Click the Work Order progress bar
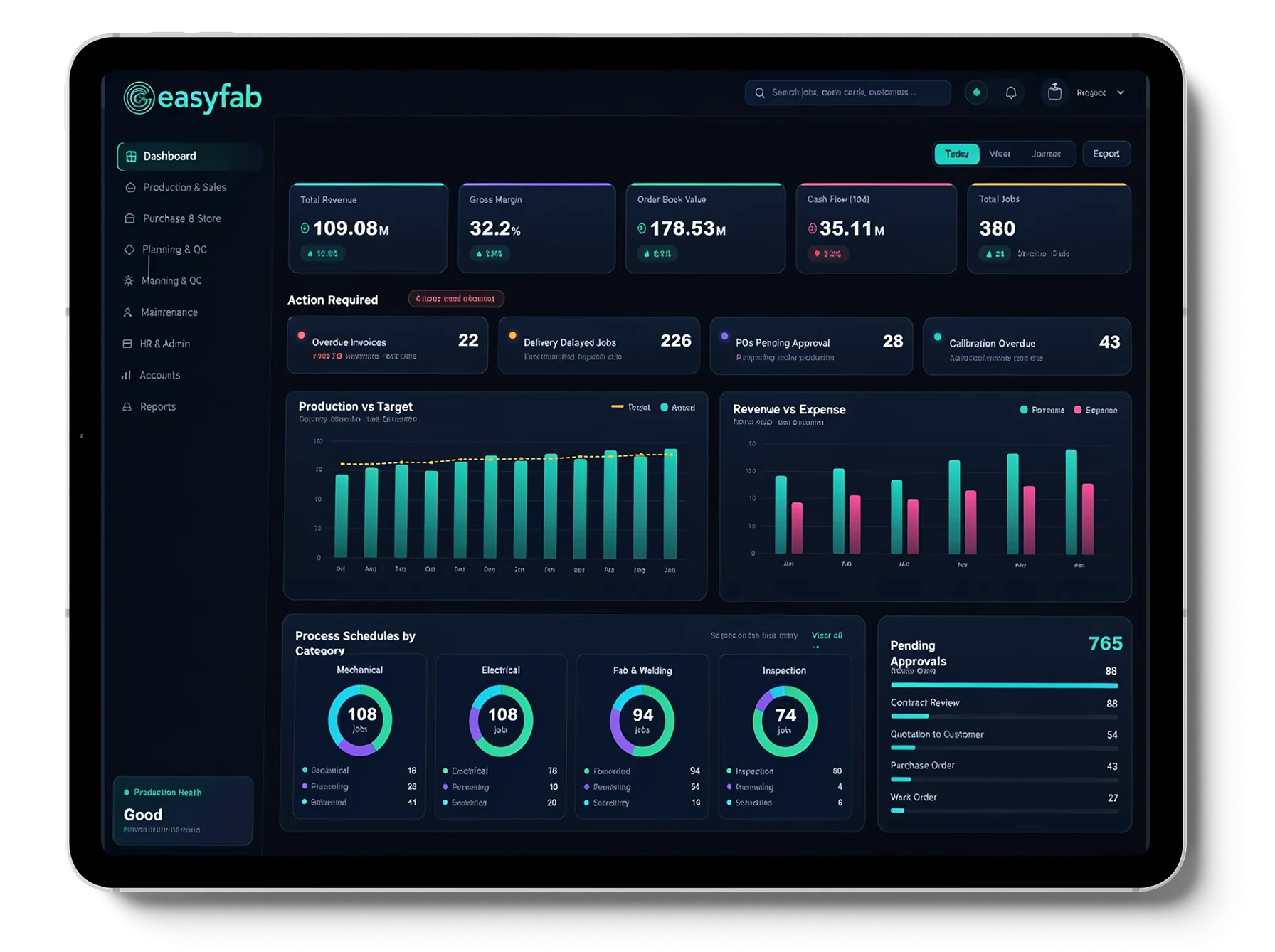The width and height of the screenshot is (1275, 952). pos(1004,810)
